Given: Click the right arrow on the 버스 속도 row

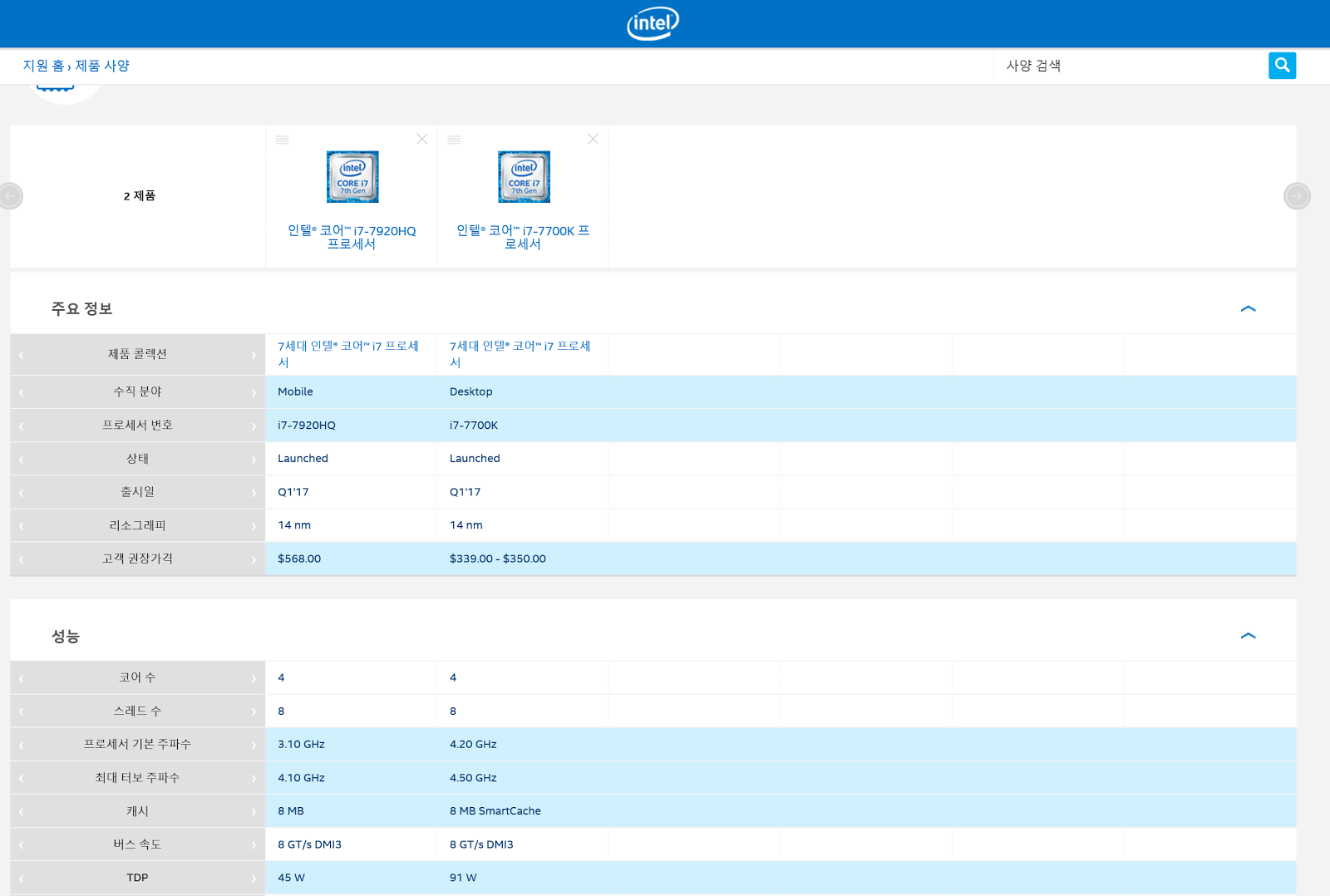Looking at the screenshot, I should (254, 845).
